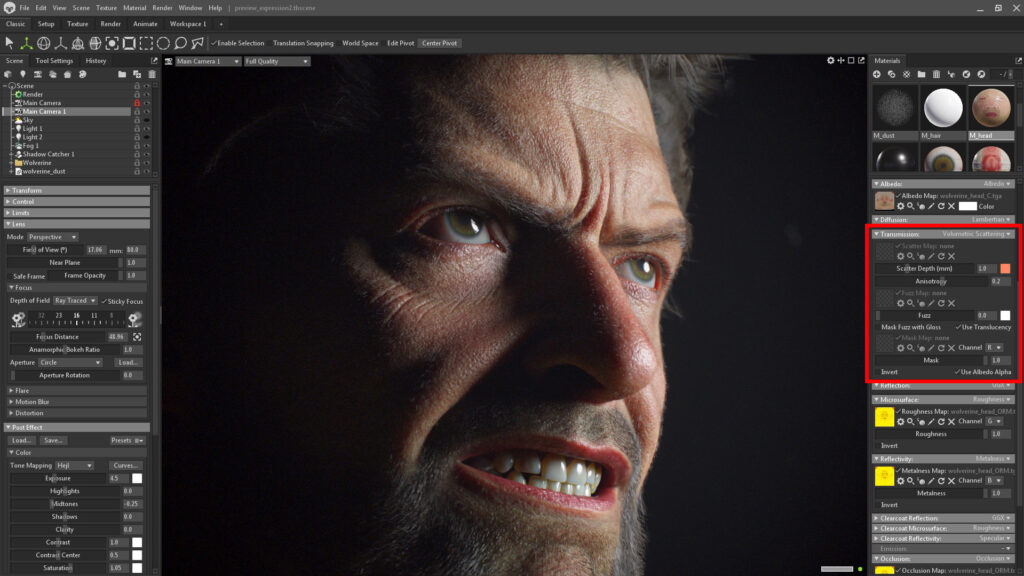Click the rectangle marquee selection tool
The width and height of the screenshot is (1024, 576).
[147, 44]
